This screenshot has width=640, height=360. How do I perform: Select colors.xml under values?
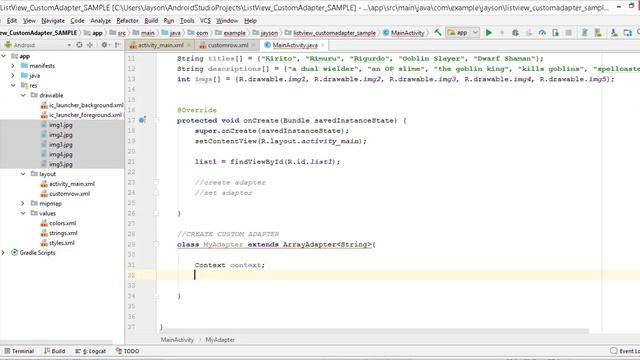pos(62,223)
